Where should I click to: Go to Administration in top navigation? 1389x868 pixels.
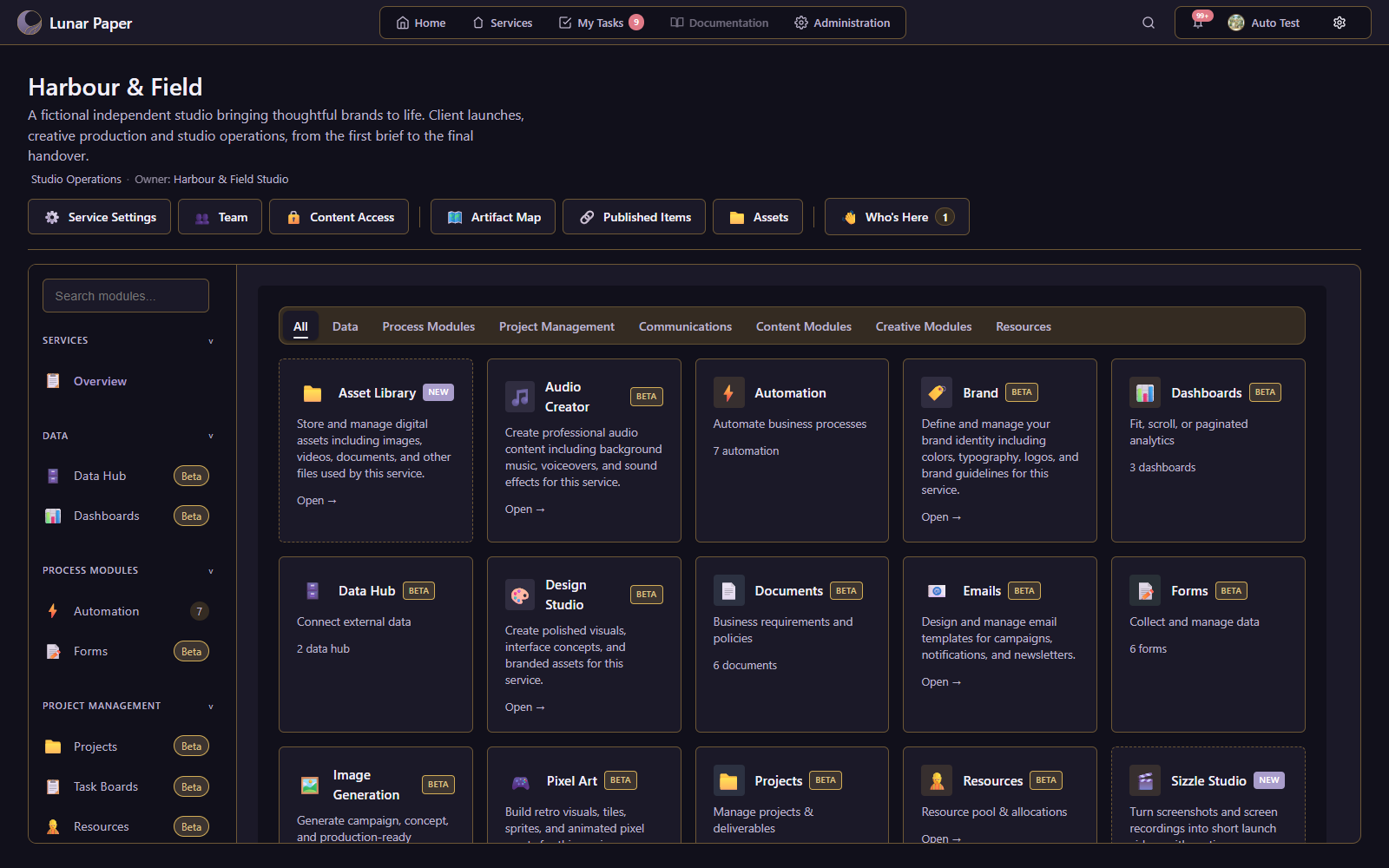[x=842, y=23]
